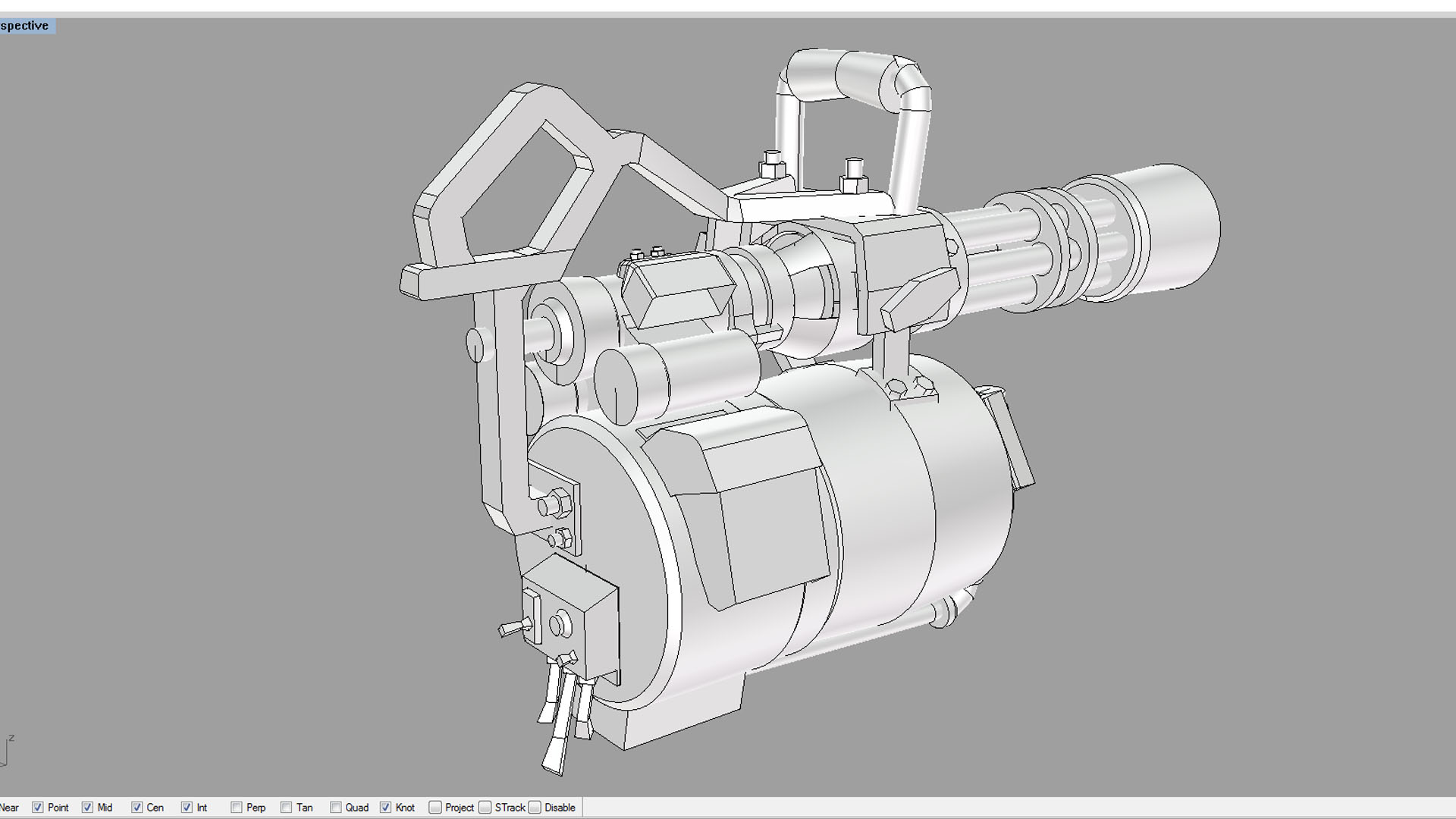Check Disable to turn off osnaps

tap(535, 808)
